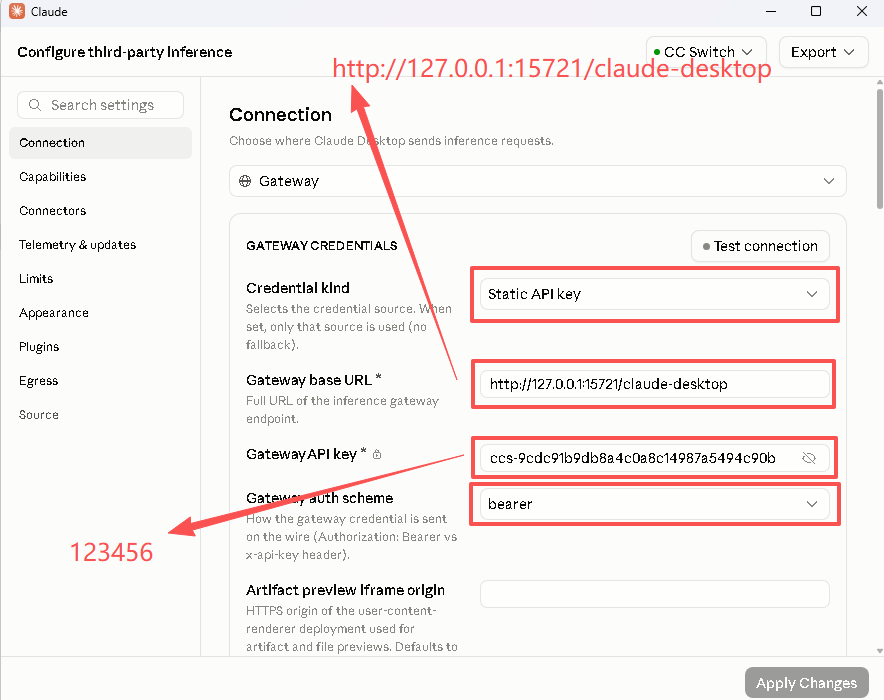Click the Artifact preview iframe origin field
Viewport: 884px width, 700px height.
click(x=654, y=594)
